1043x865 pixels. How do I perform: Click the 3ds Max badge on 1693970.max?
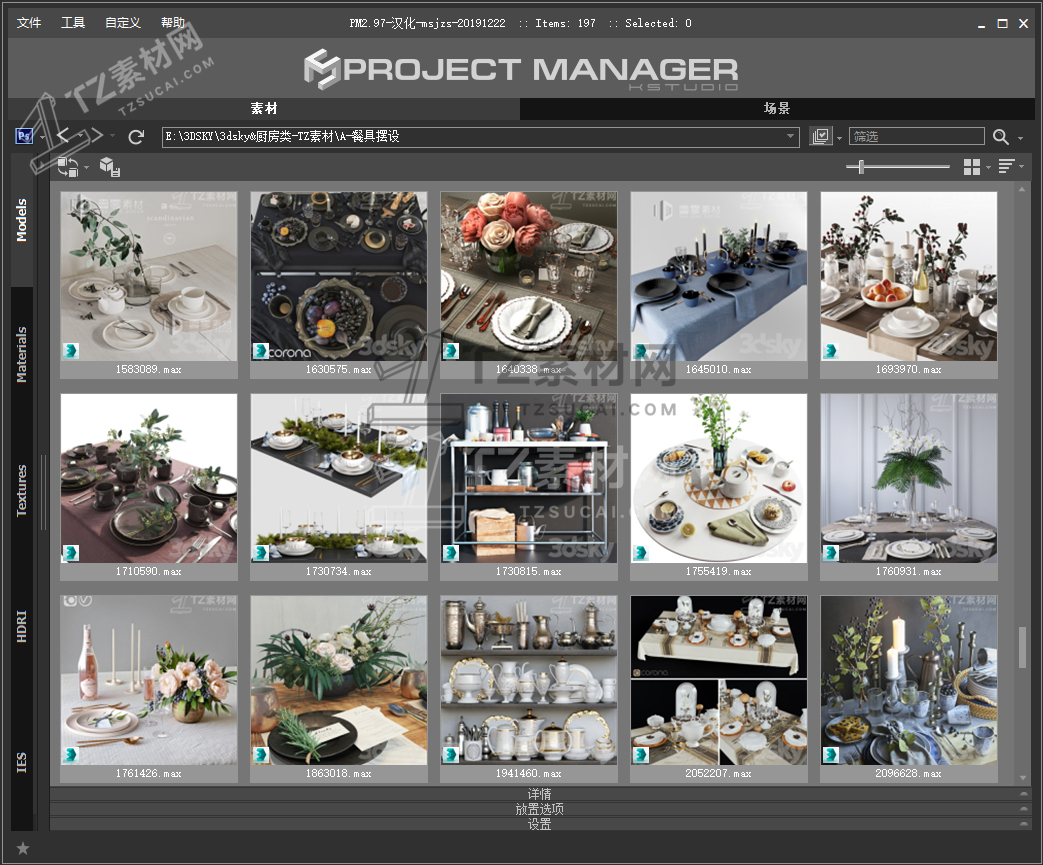(830, 351)
